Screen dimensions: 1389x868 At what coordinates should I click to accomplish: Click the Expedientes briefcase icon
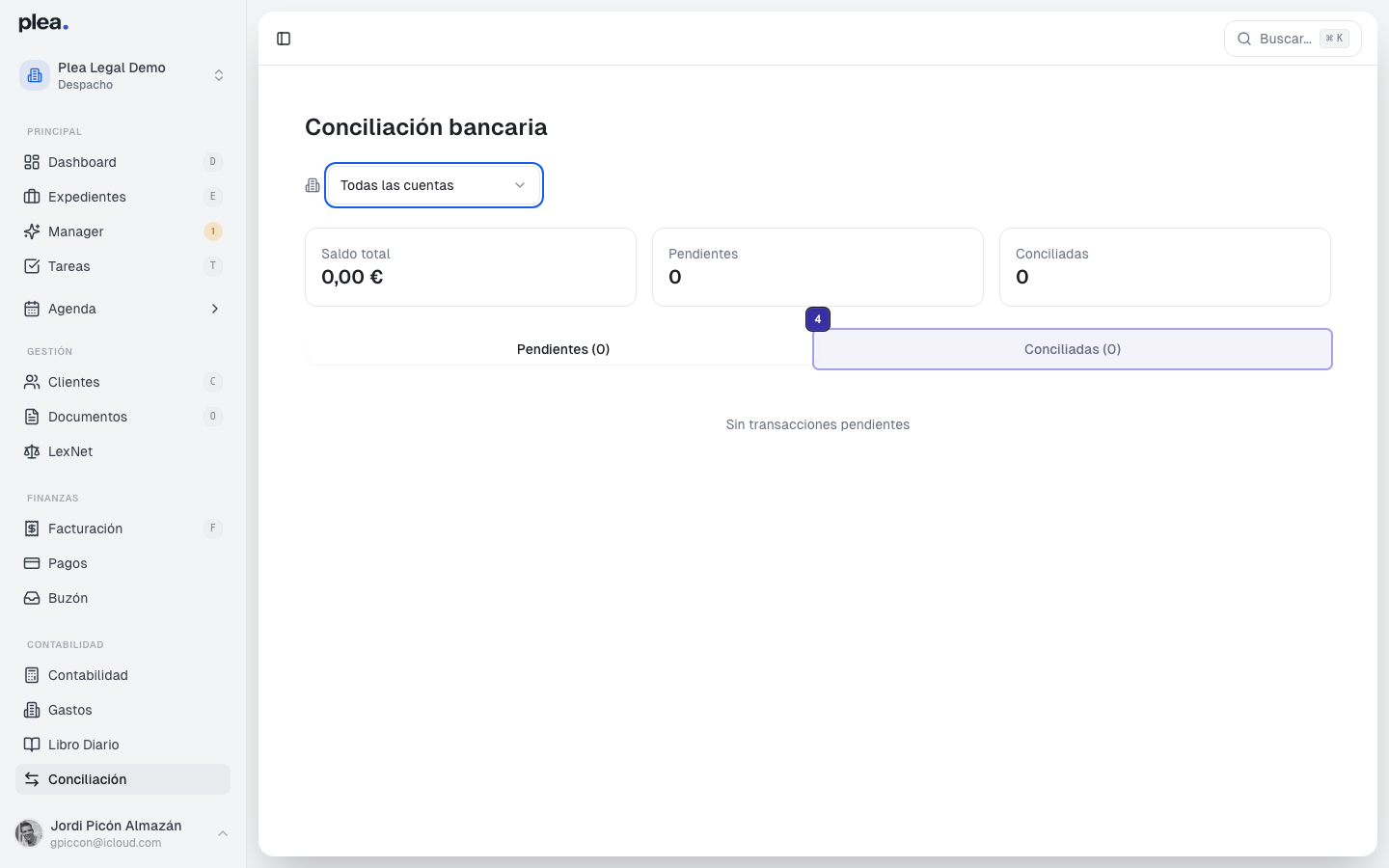pos(32,197)
